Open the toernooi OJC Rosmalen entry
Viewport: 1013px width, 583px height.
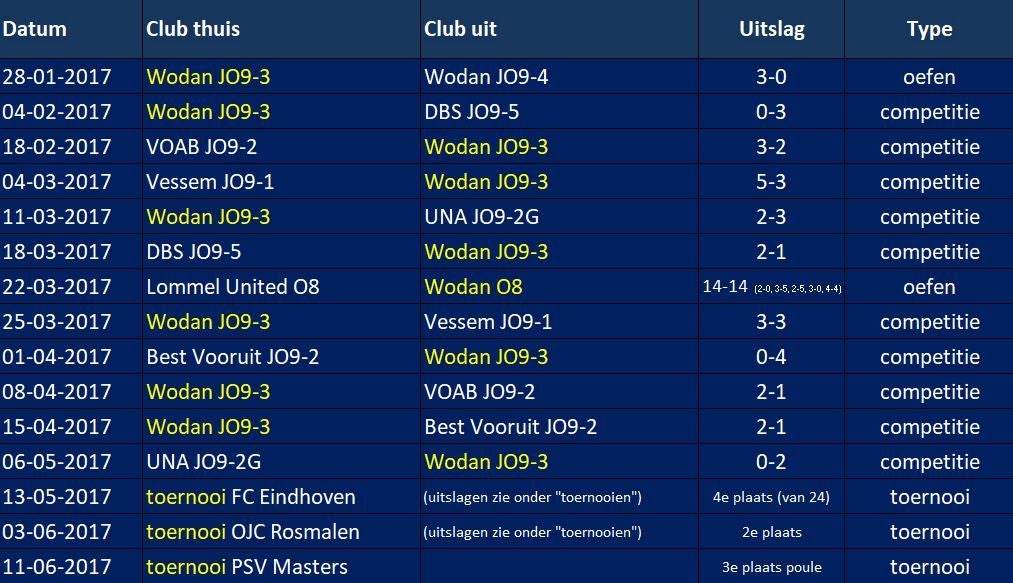pos(253,532)
